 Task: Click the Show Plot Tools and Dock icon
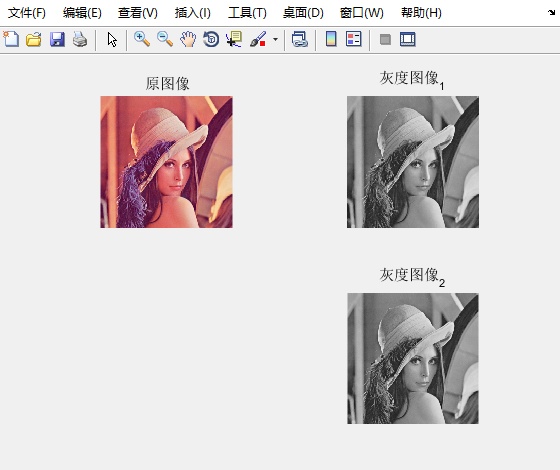tap(408, 39)
